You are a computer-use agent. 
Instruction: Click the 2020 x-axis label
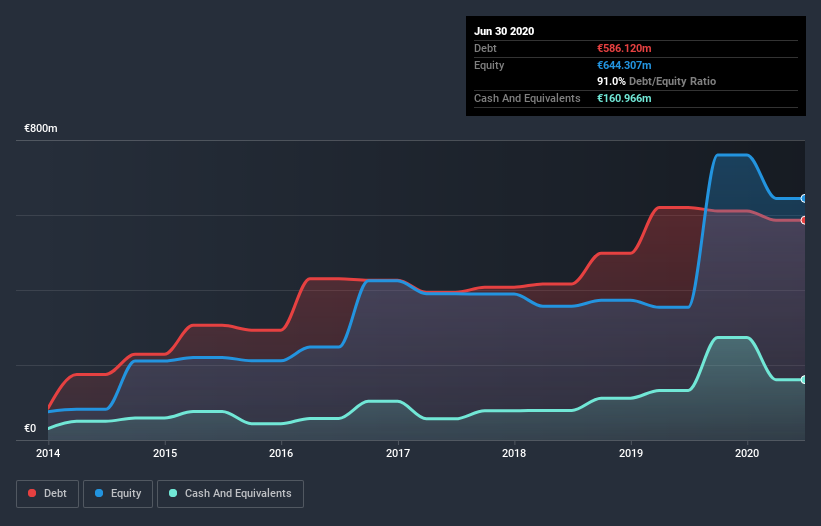pos(747,453)
